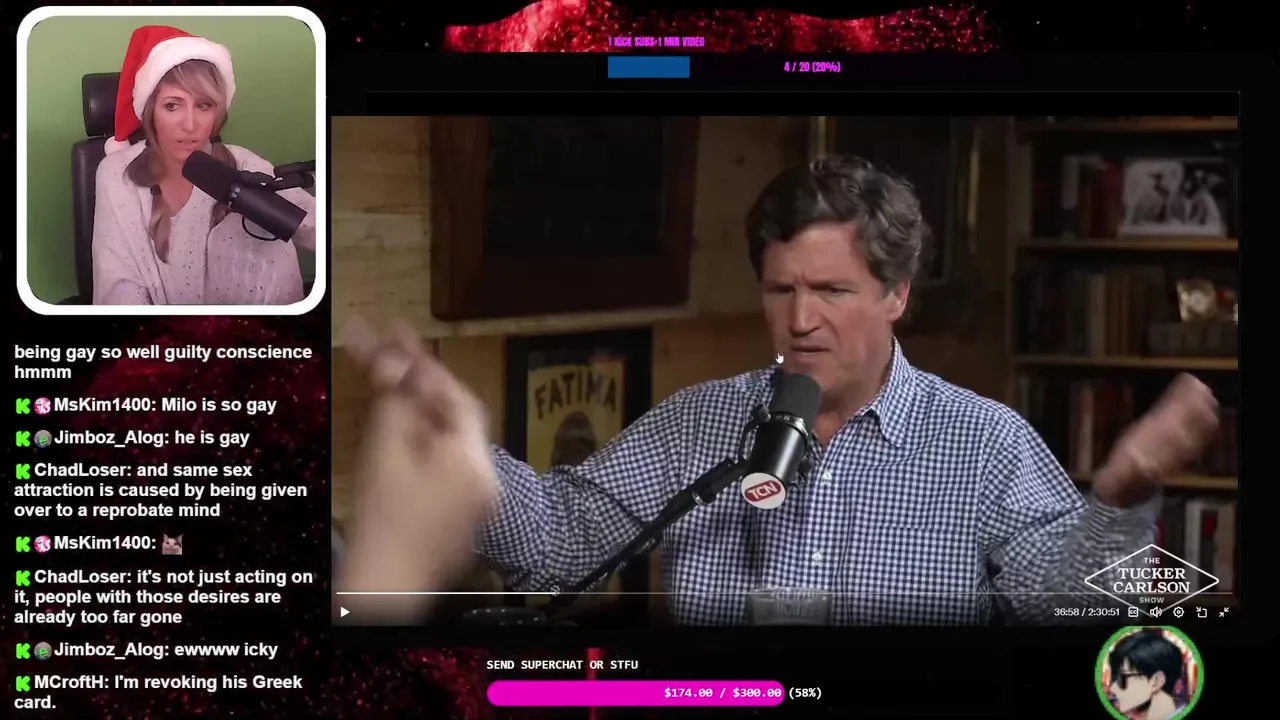Mute the video volume speaker icon

1156,612
